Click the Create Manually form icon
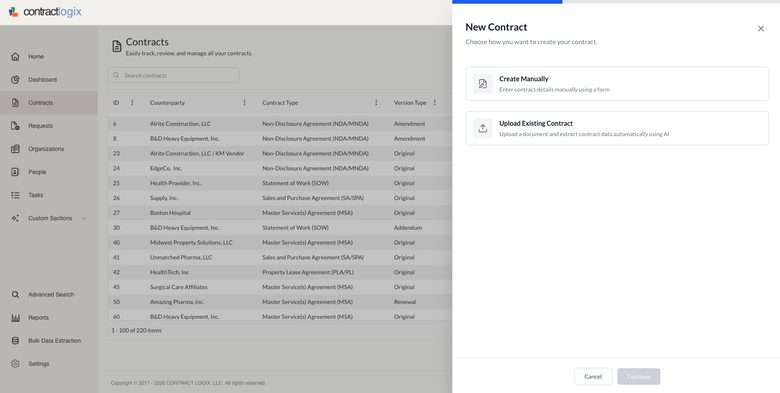This screenshot has width=780, height=393. tap(483, 84)
